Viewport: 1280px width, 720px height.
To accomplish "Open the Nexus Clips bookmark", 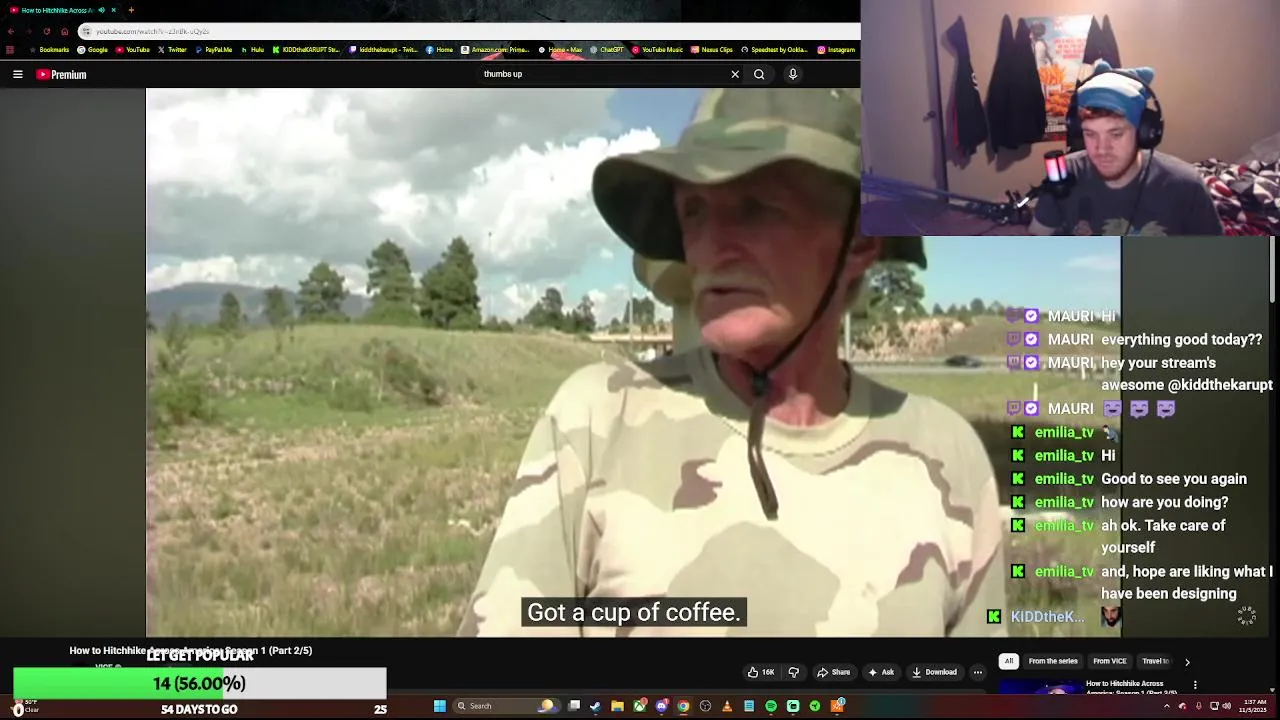I will pos(712,50).
